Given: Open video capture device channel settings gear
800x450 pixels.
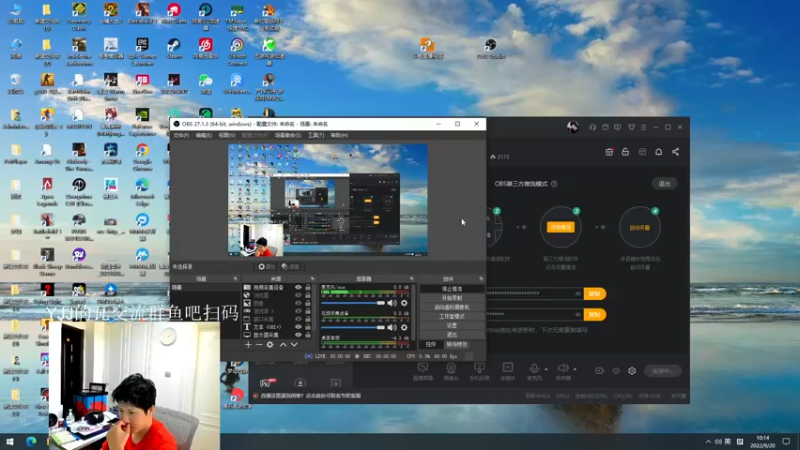Looking at the screenshot, I should pyautogui.click(x=404, y=328).
